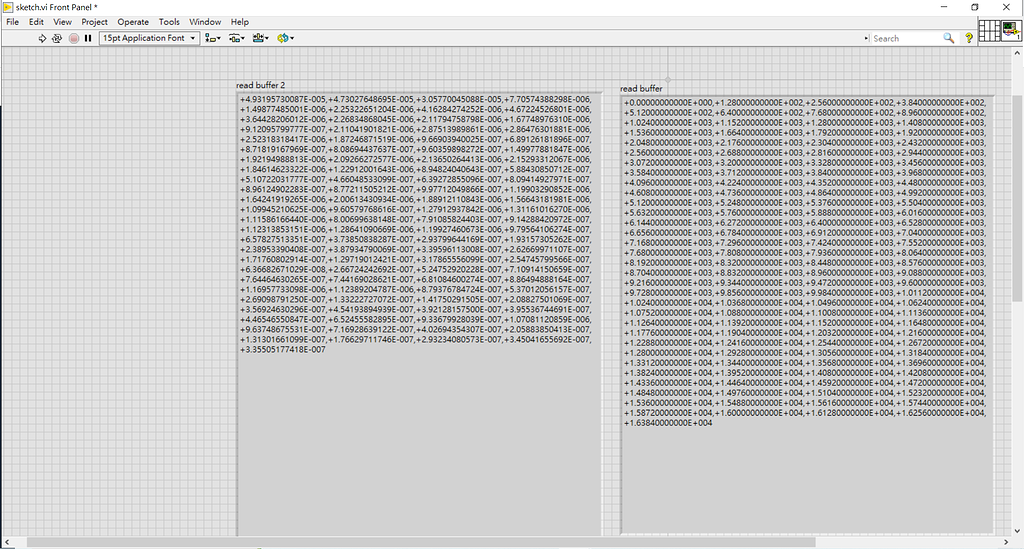Open the Tools menu

tap(170, 21)
